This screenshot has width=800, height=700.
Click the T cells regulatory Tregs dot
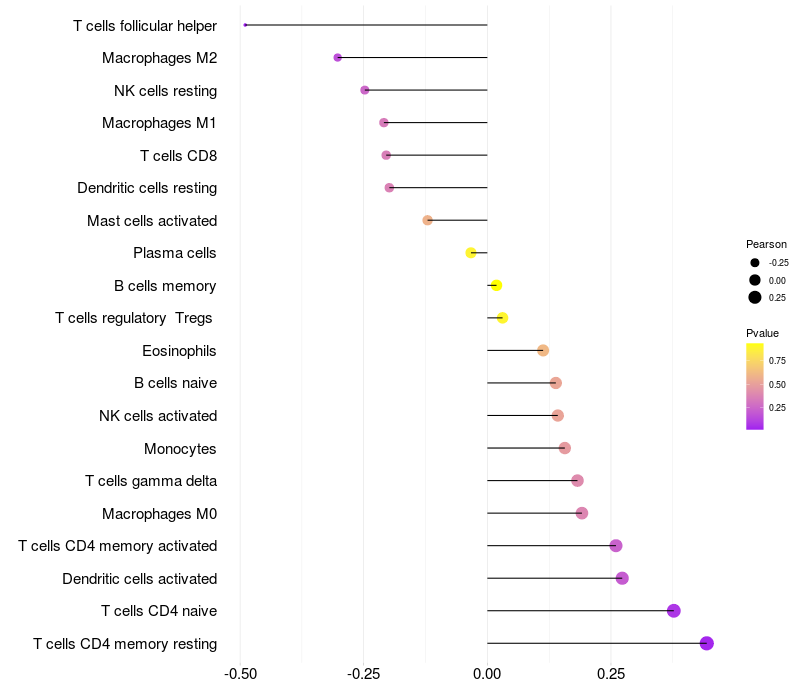click(x=503, y=318)
